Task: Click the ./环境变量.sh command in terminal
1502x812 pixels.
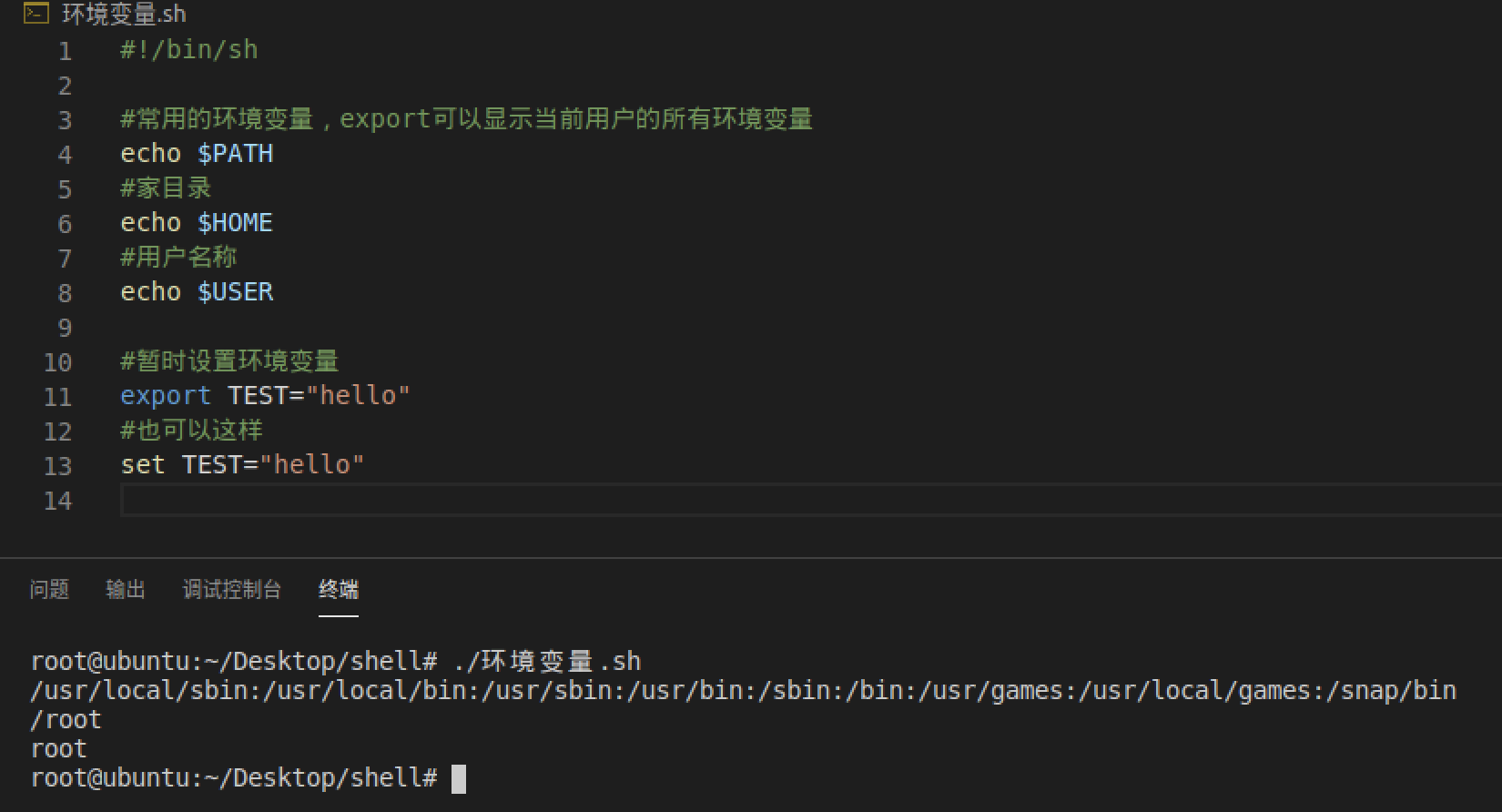Action: [x=546, y=661]
